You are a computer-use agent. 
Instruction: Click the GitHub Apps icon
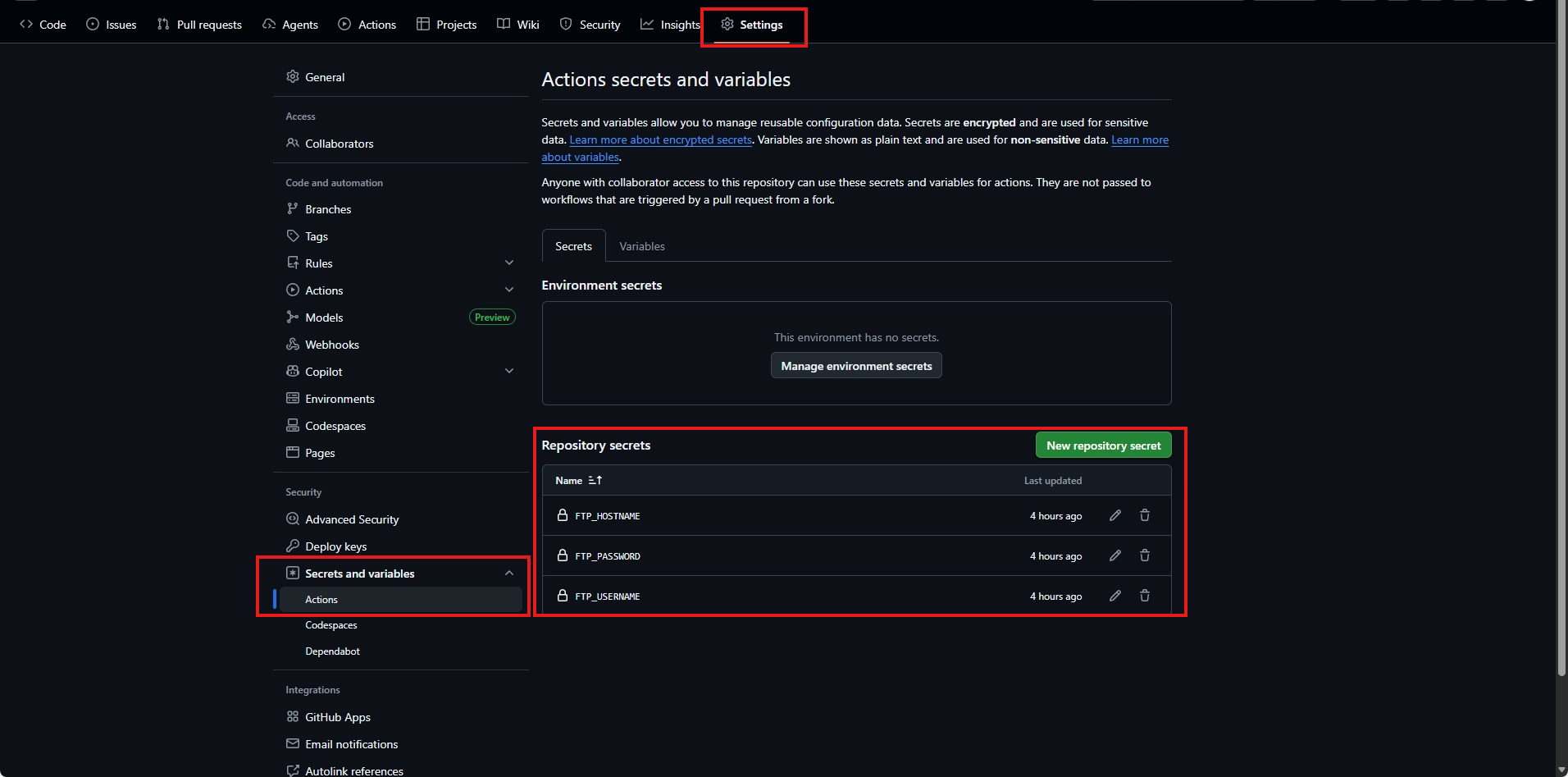coord(293,716)
